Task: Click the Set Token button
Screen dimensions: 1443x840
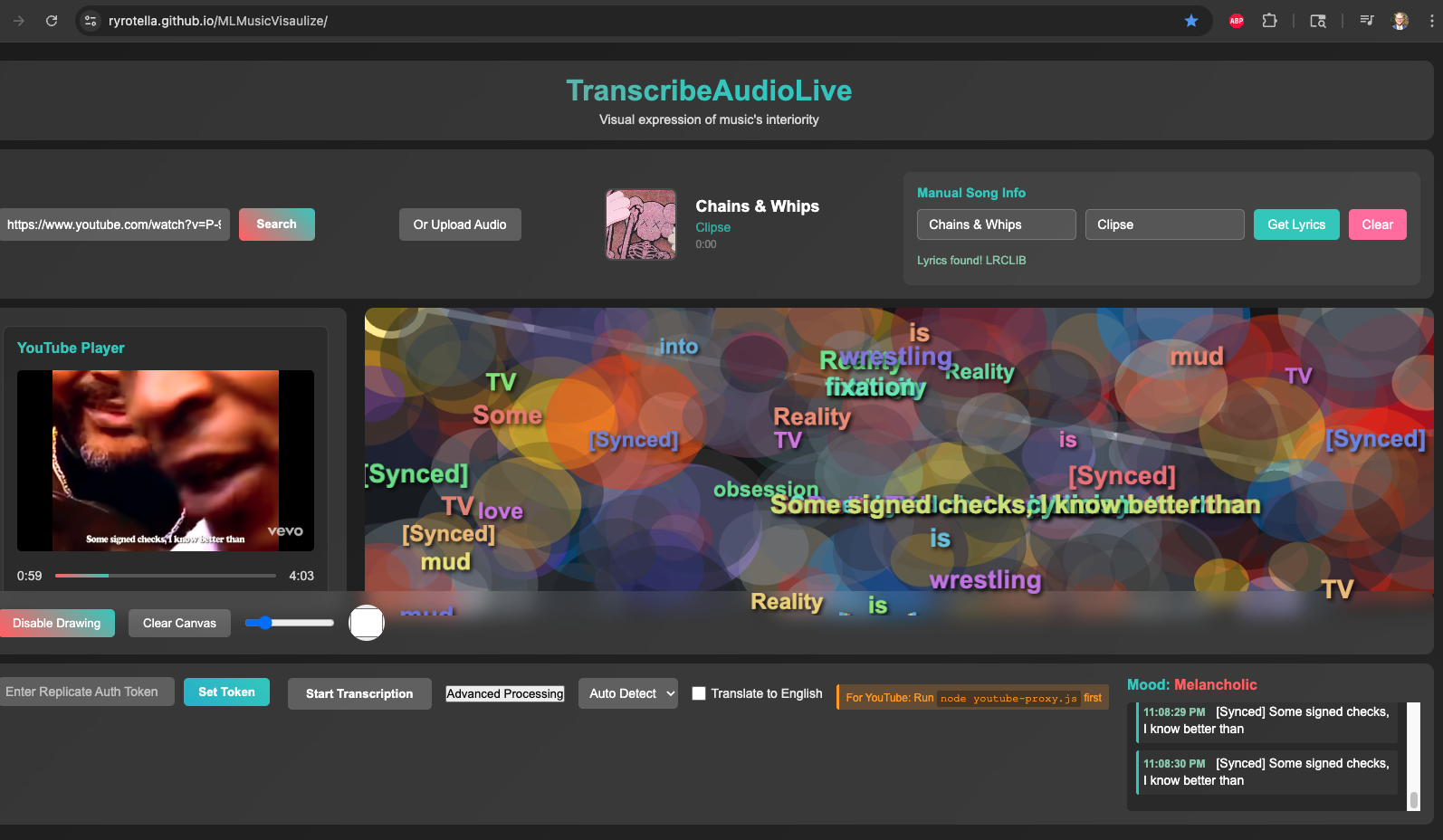Action: click(x=226, y=692)
